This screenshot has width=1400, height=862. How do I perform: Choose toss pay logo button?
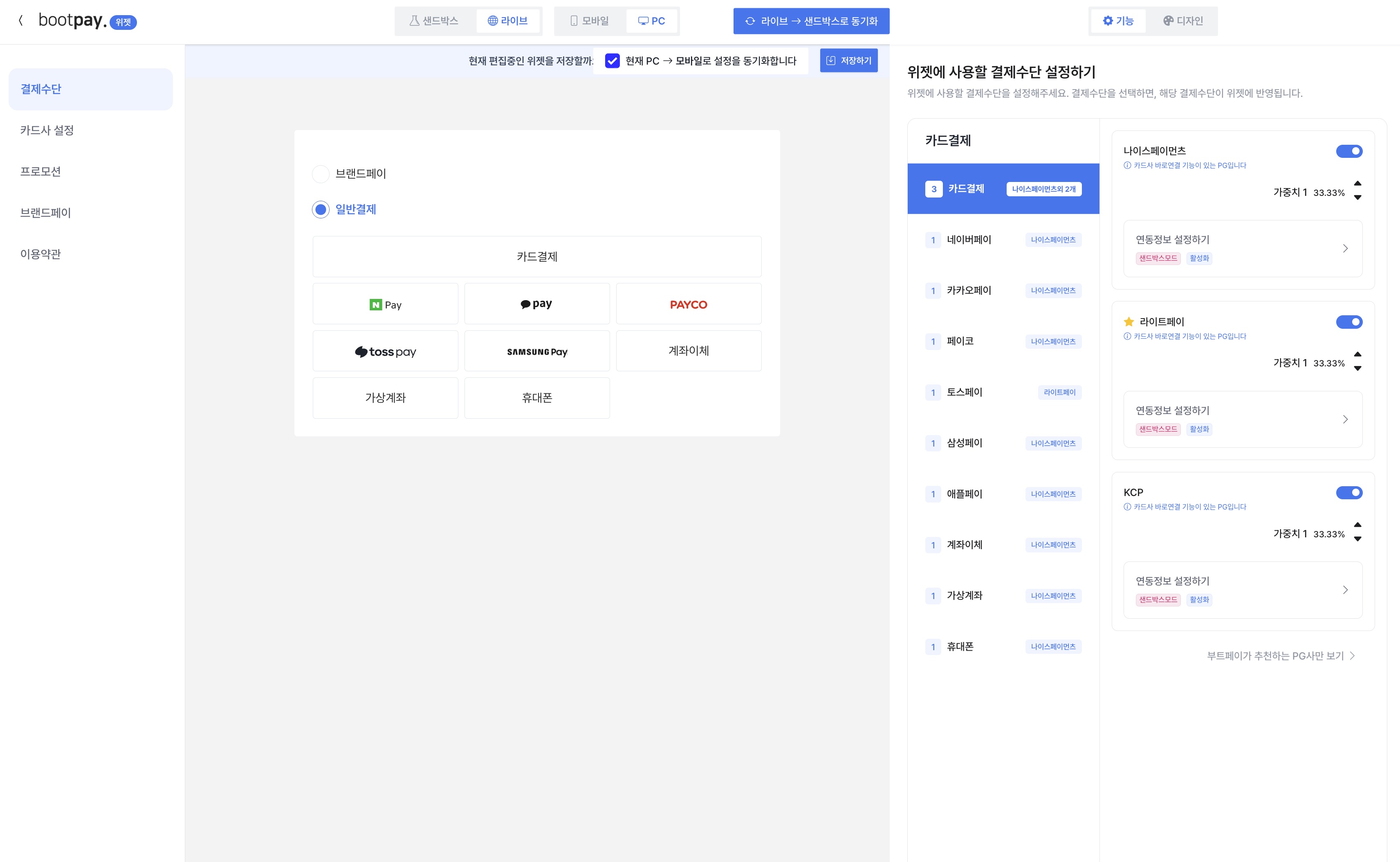[x=385, y=351]
